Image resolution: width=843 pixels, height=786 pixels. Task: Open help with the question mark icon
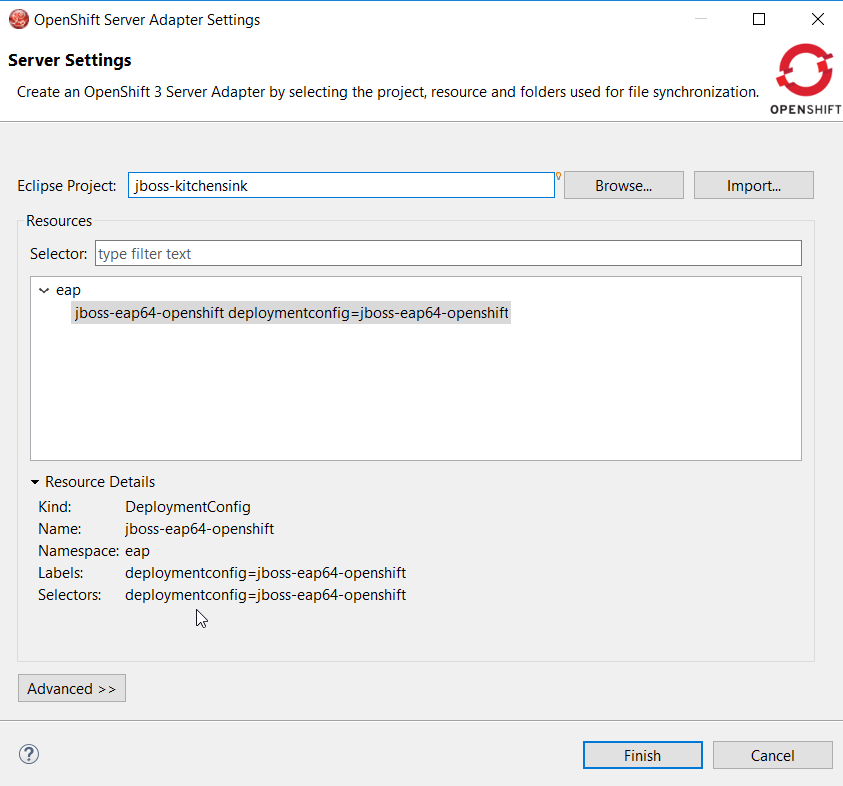coord(29,754)
